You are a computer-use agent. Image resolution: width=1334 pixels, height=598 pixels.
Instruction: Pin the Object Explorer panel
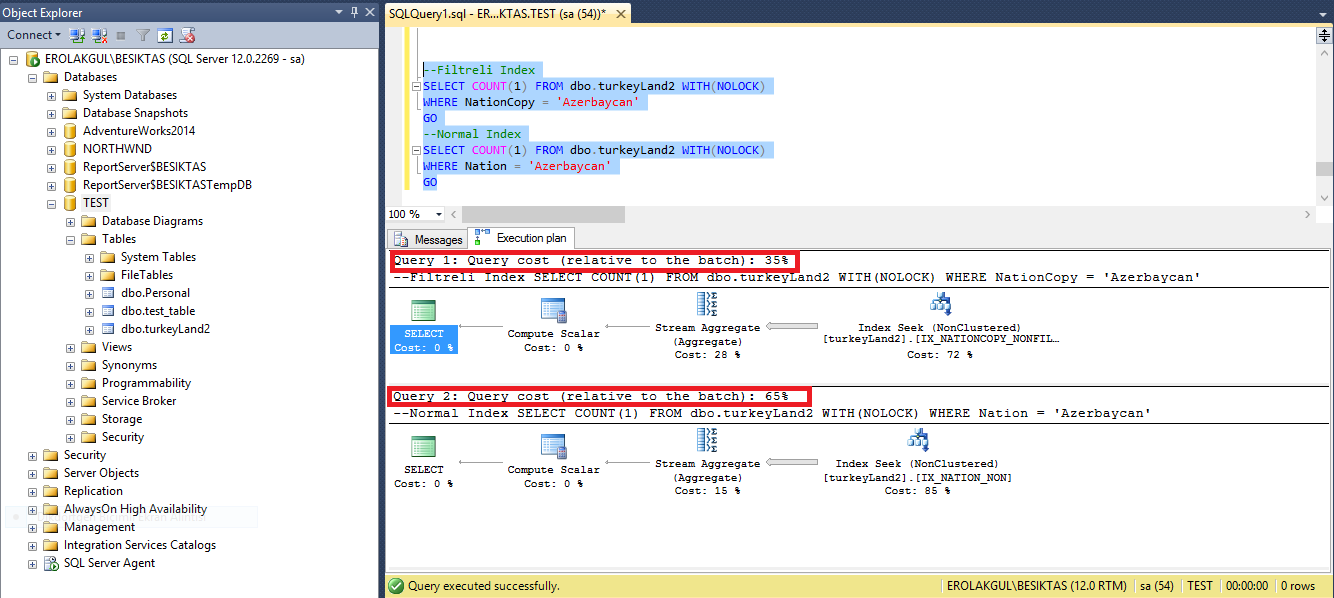353,12
